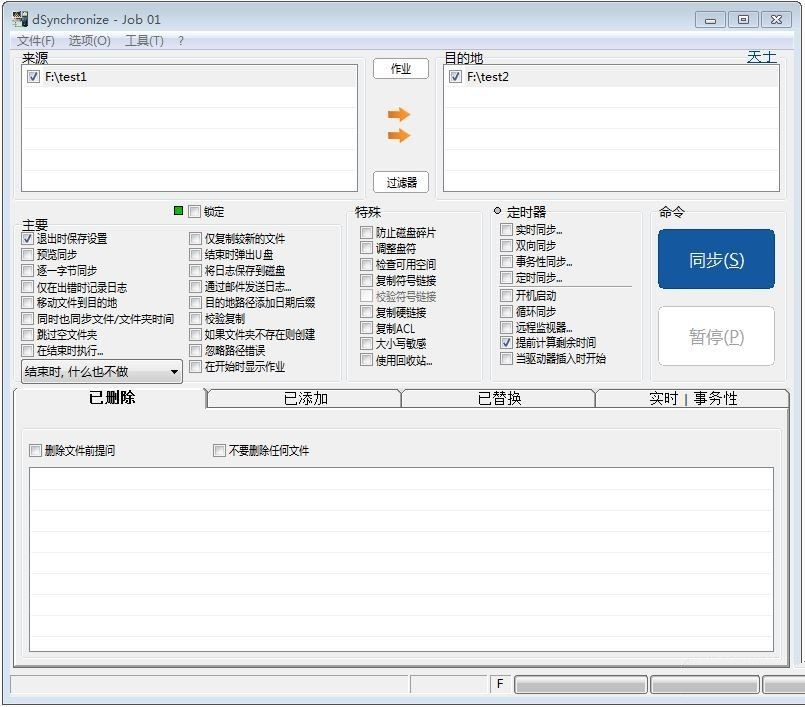Switch to the 实时 | 事务性 tab

(x=693, y=398)
